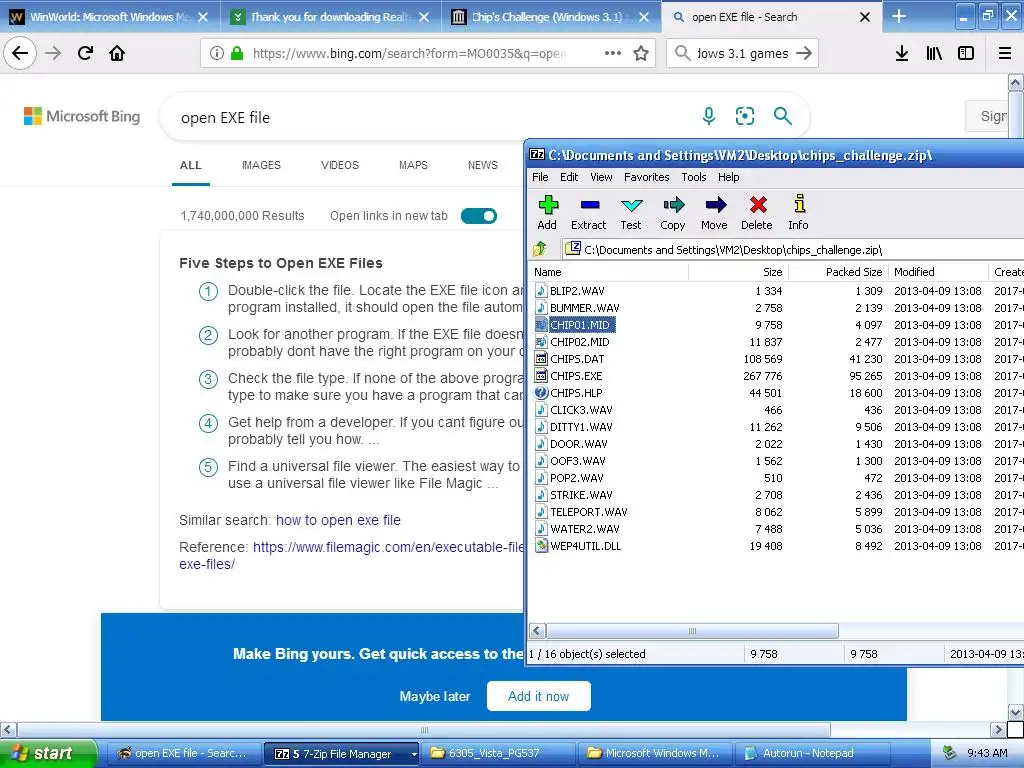This screenshot has width=1024, height=768.
Task: Sort by Packed Size column header
Action: point(838,272)
